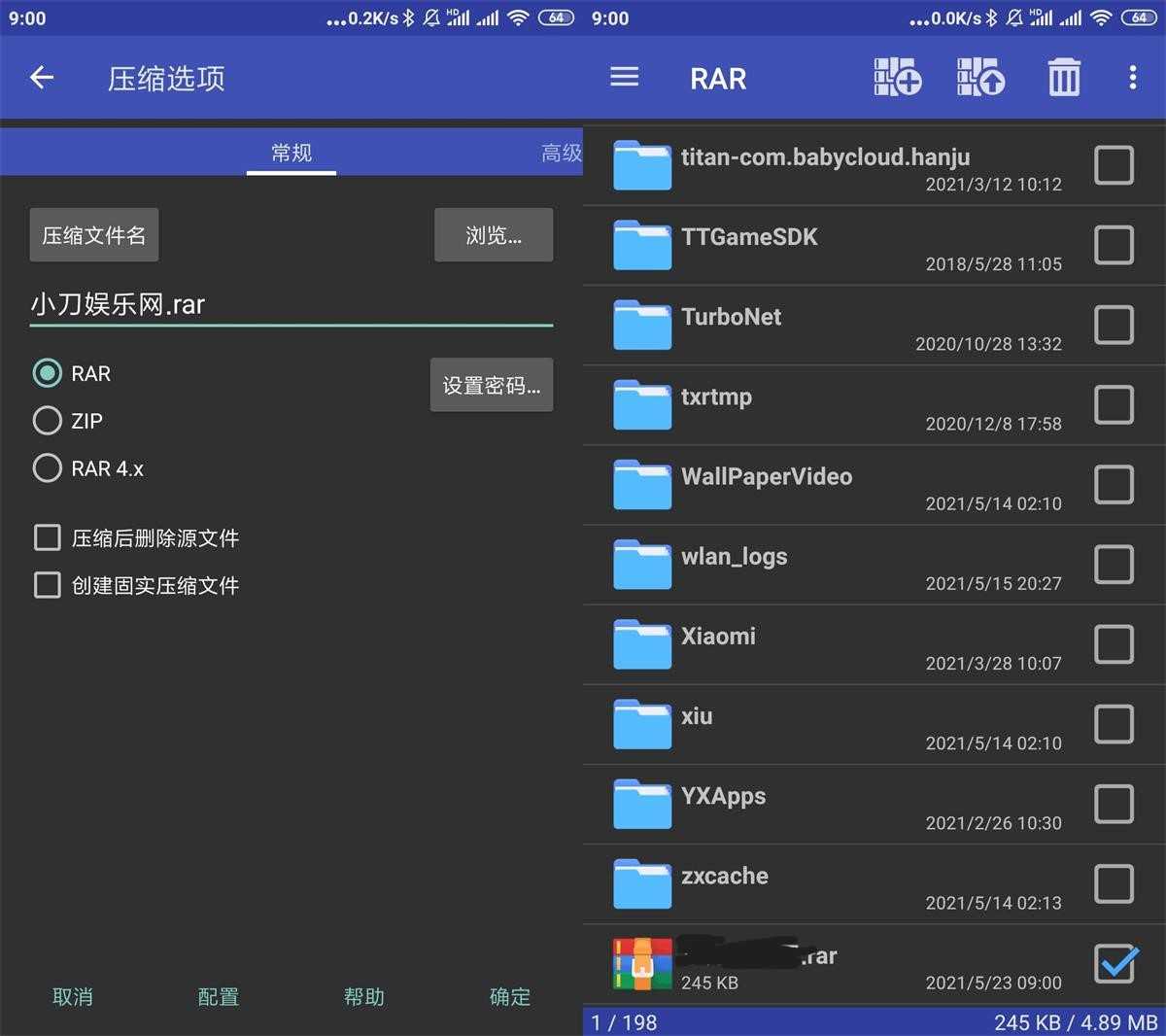Select the RAR format radio button

click(47, 373)
